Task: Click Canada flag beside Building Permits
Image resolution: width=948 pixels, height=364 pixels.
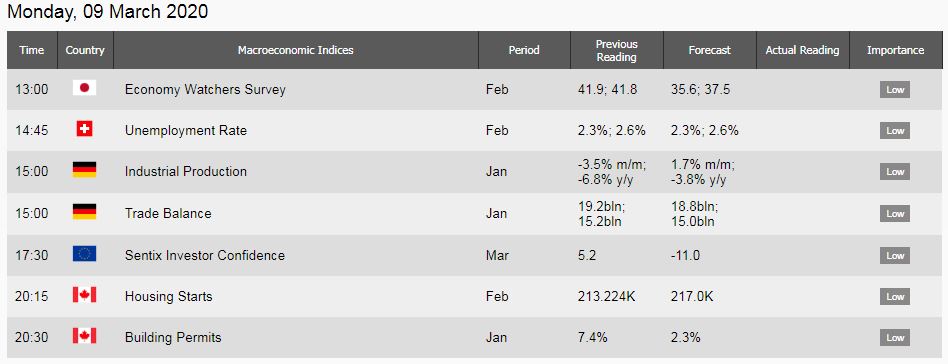Action: point(85,336)
